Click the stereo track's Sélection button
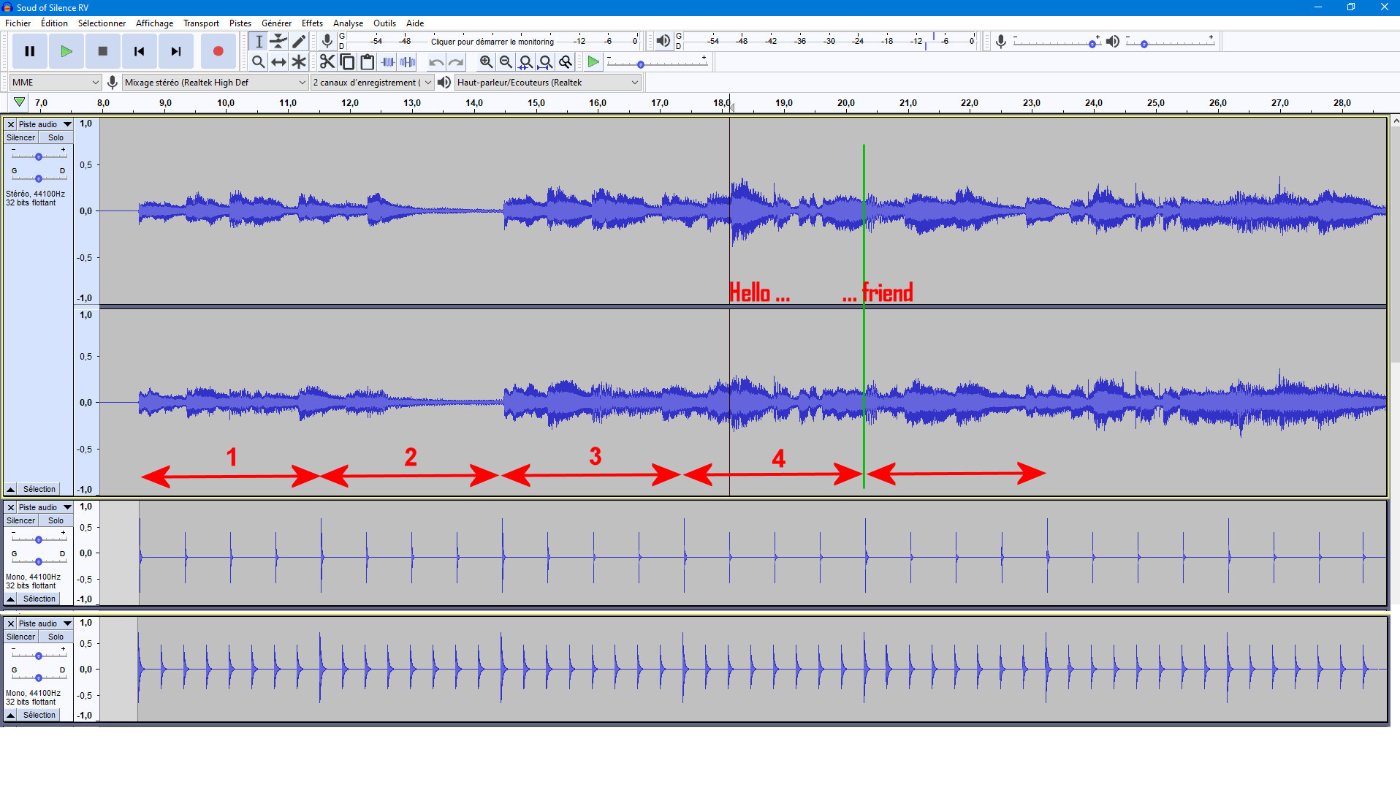 (39, 489)
